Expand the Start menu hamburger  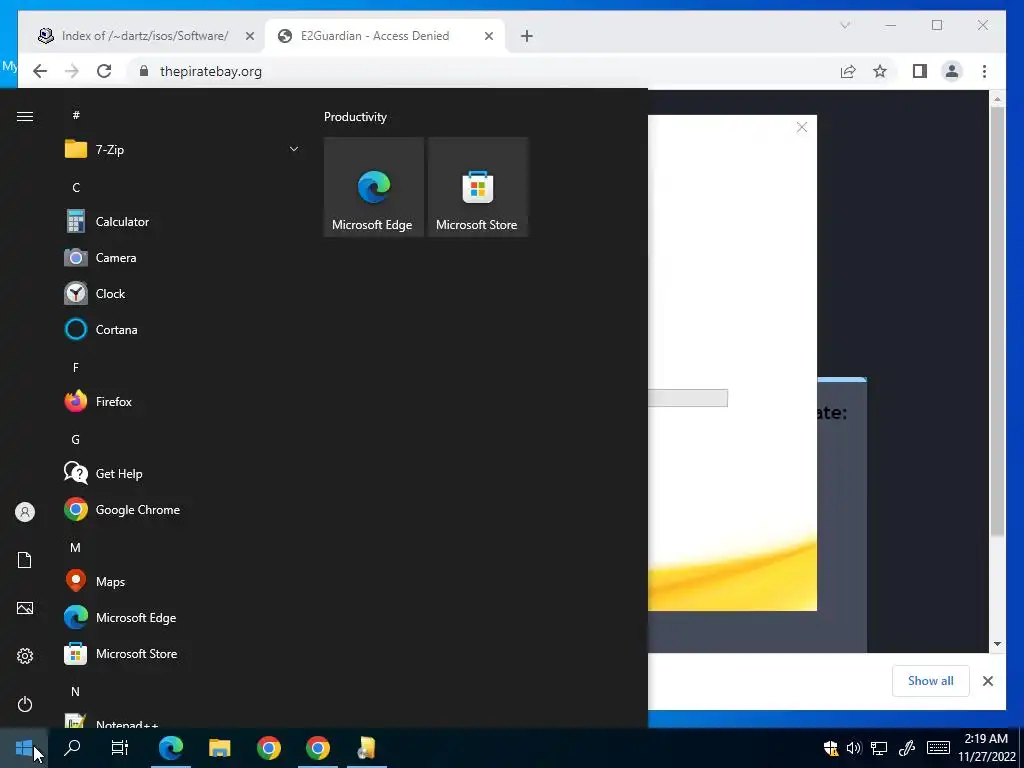[x=25, y=116]
